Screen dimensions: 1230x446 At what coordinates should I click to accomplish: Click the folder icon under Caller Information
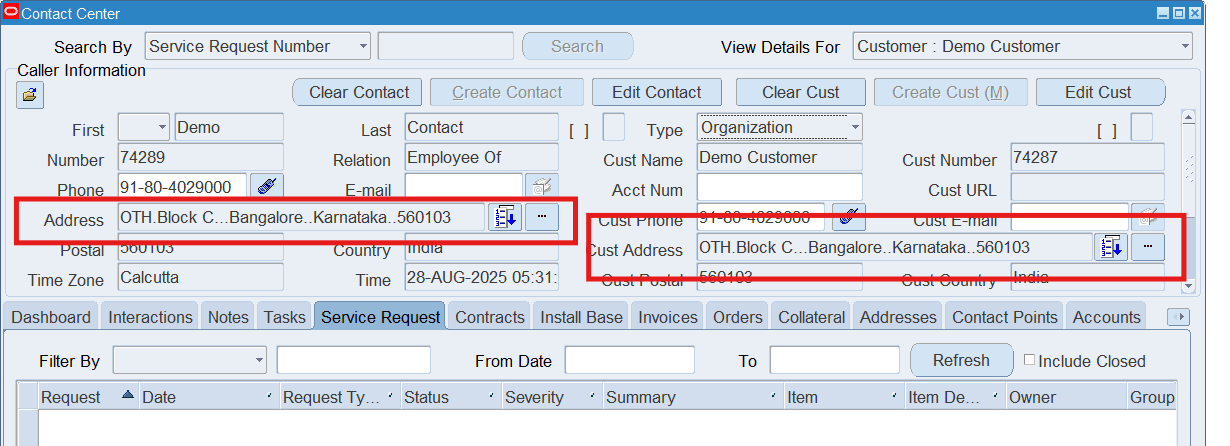click(30, 96)
